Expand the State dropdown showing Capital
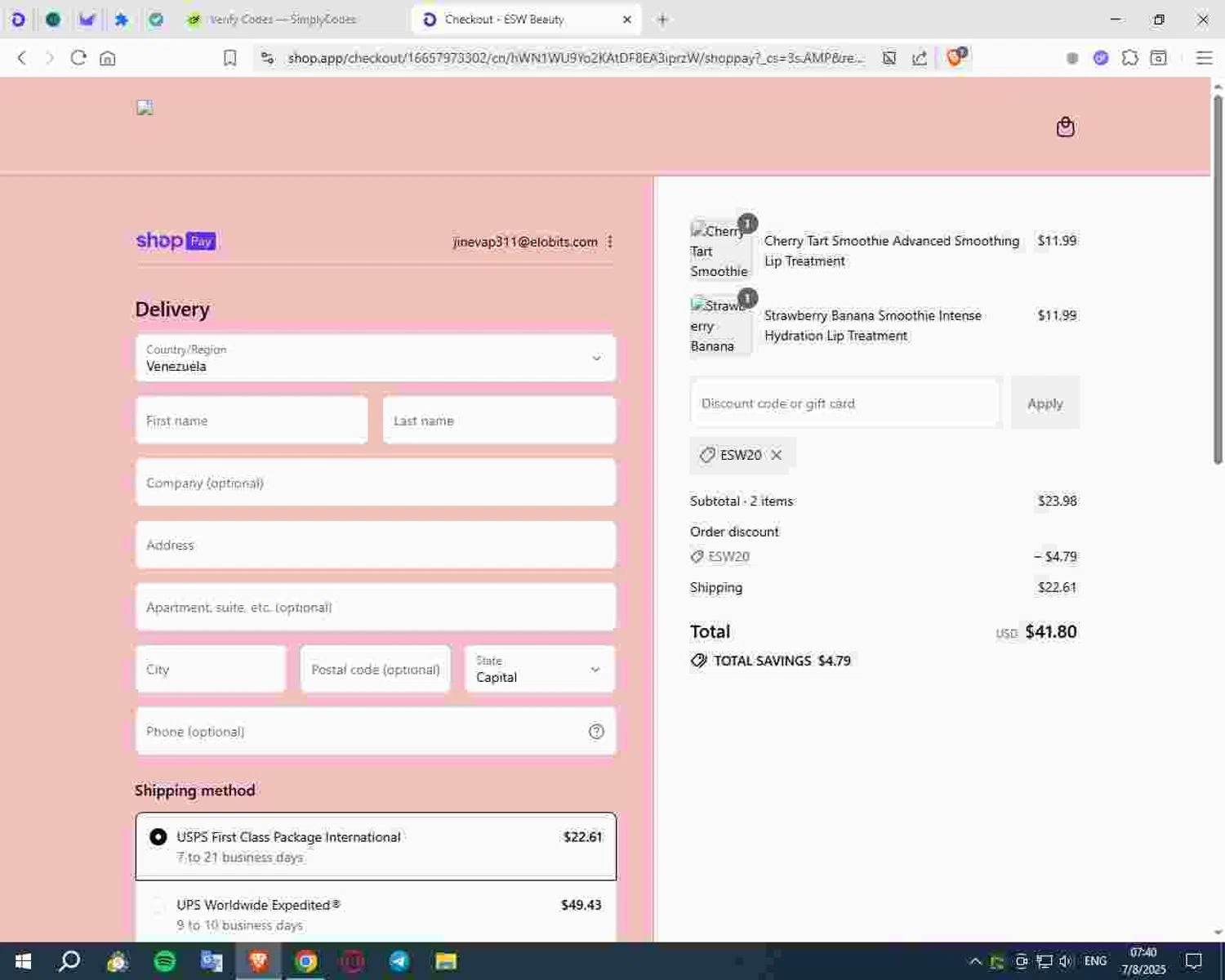The width and height of the screenshot is (1225, 980). pyautogui.click(x=540, y=669)
